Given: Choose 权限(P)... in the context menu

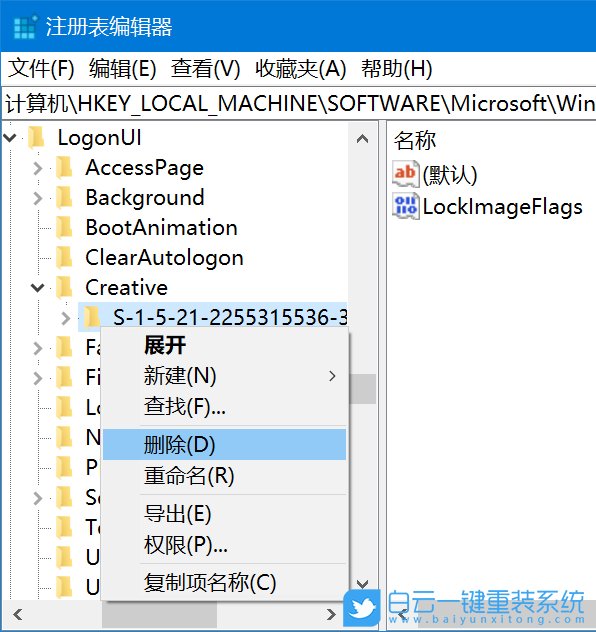Looking at the screenshot, I should tap(224, 545).
